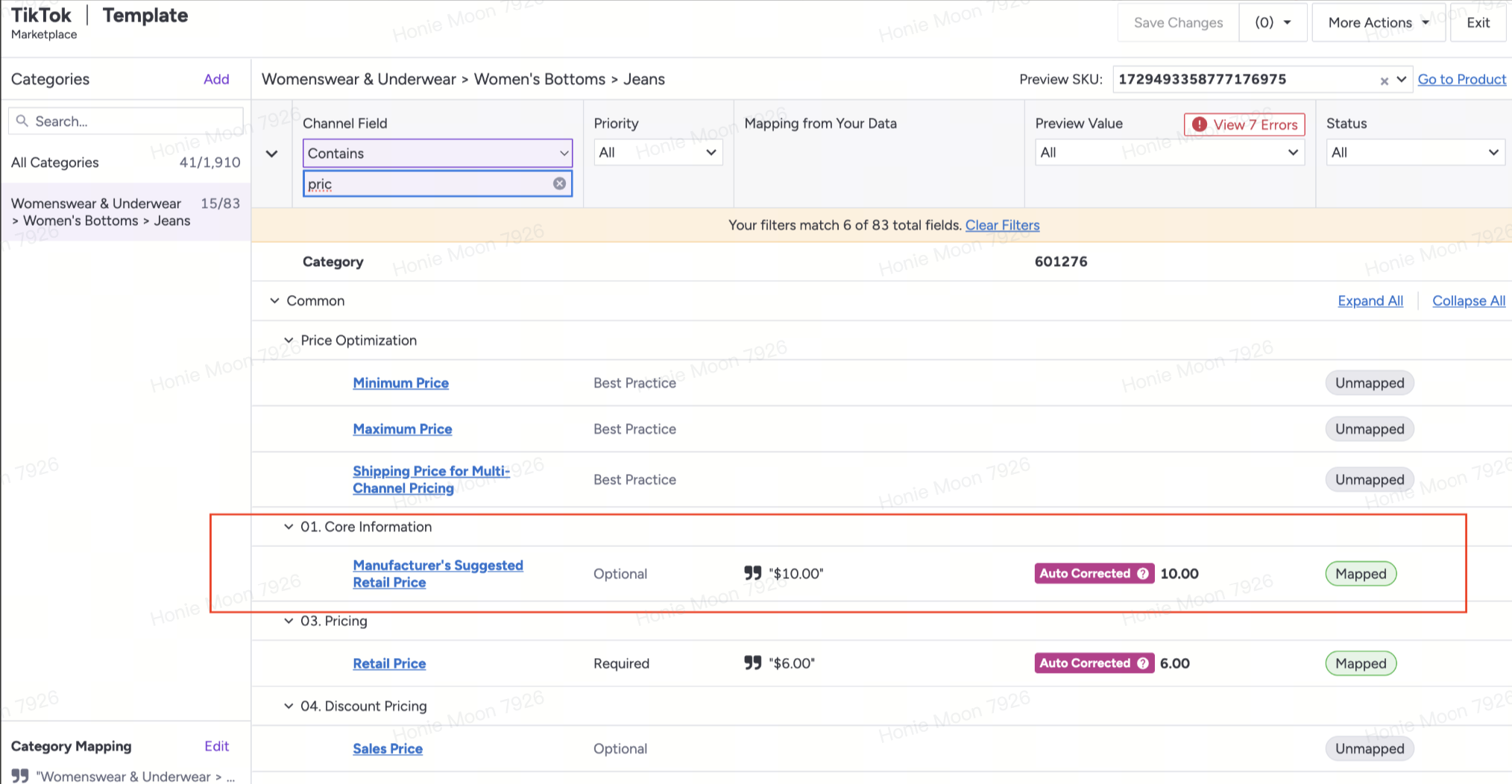Open the Priority filter dropdown
This screenshot has height=784, width=1512.
pos(657,153)
